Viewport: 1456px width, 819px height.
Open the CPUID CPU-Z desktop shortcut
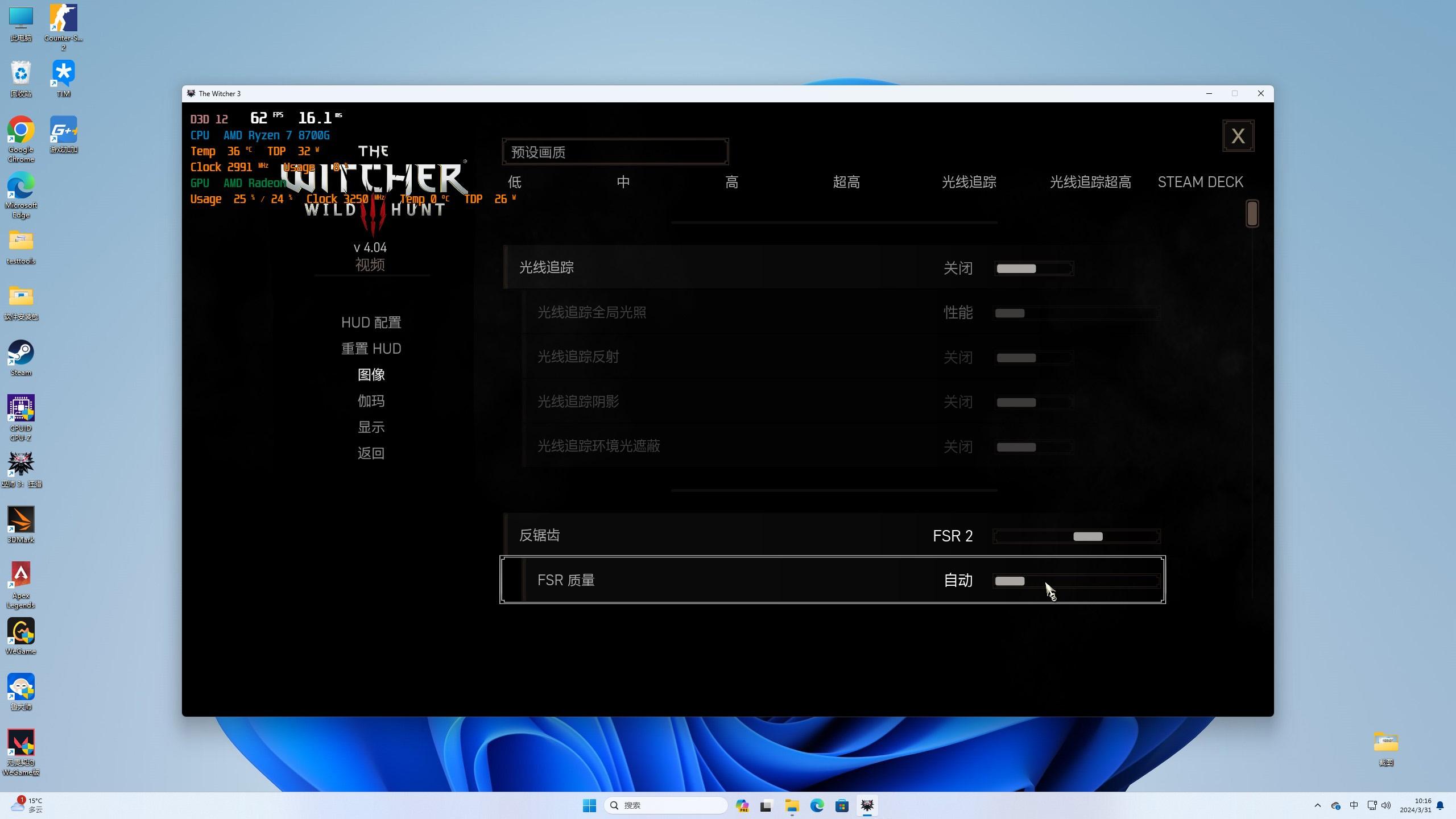point(21,418)
